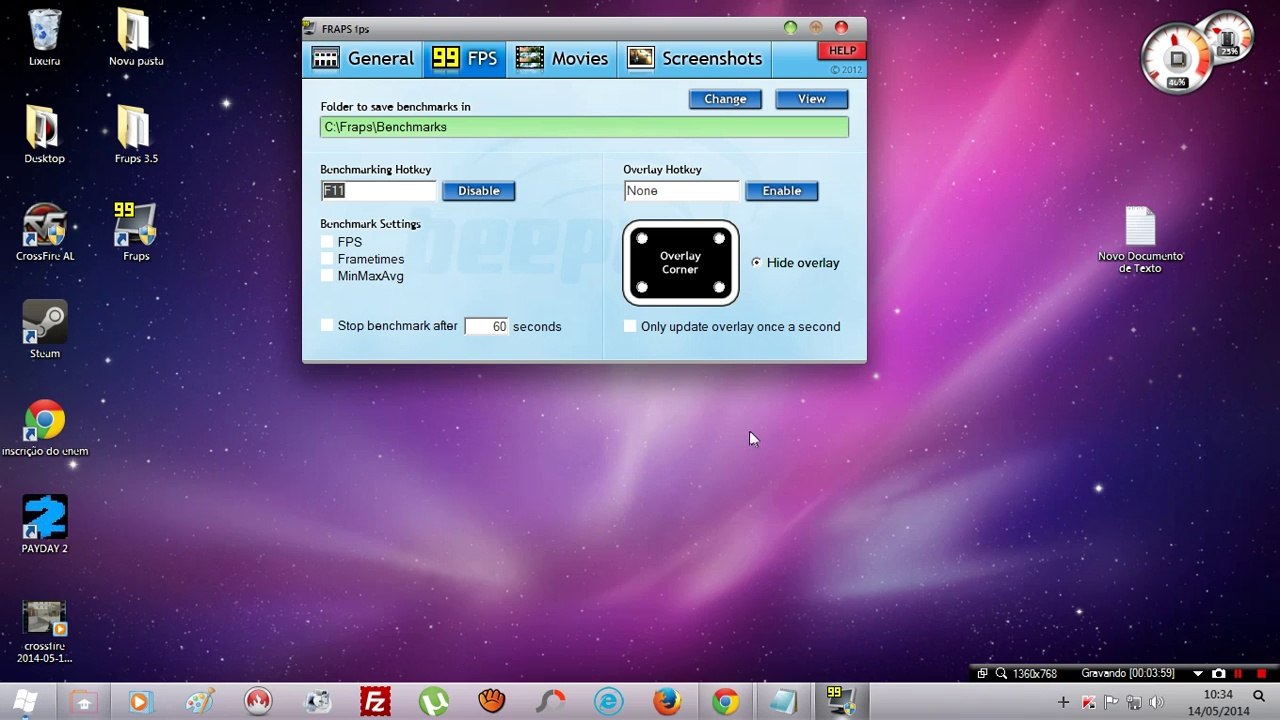Image resolution: width=1280 pixels, height=720 pixels.
Task: Select the PAYDAY 2 desktop icon
Action: click(44, 524)
